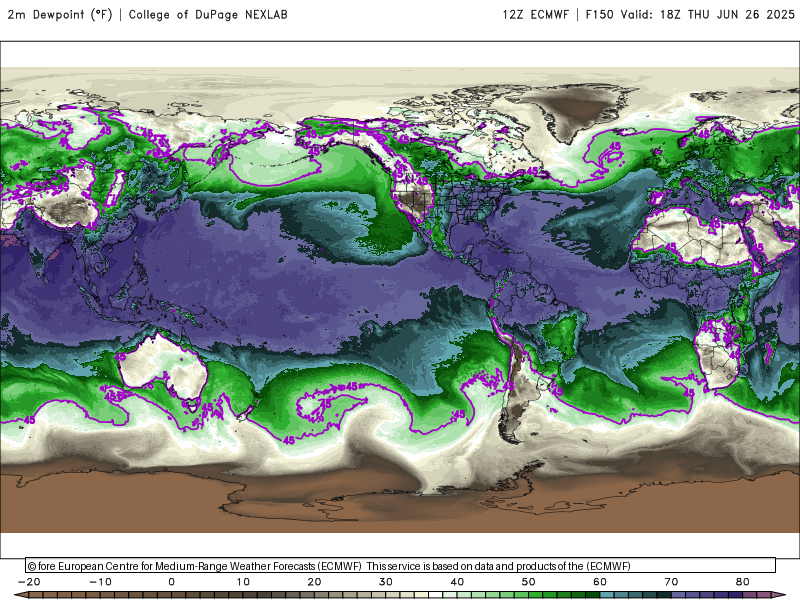Click the 20 label on the color scale
This screenshot has height=600, width=800.
pos(314,582)
